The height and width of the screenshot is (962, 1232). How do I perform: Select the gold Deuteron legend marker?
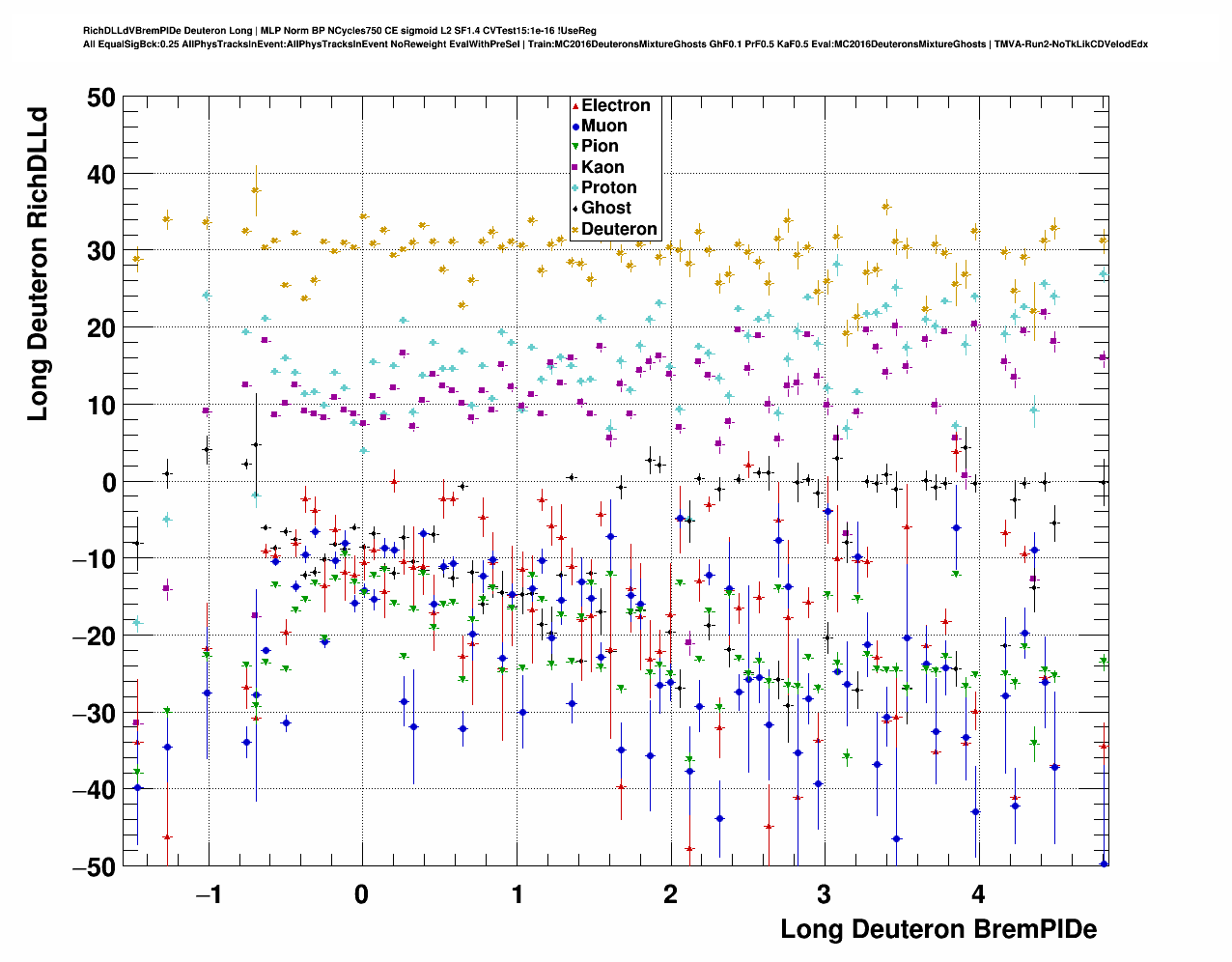click(x=575, y=229)
